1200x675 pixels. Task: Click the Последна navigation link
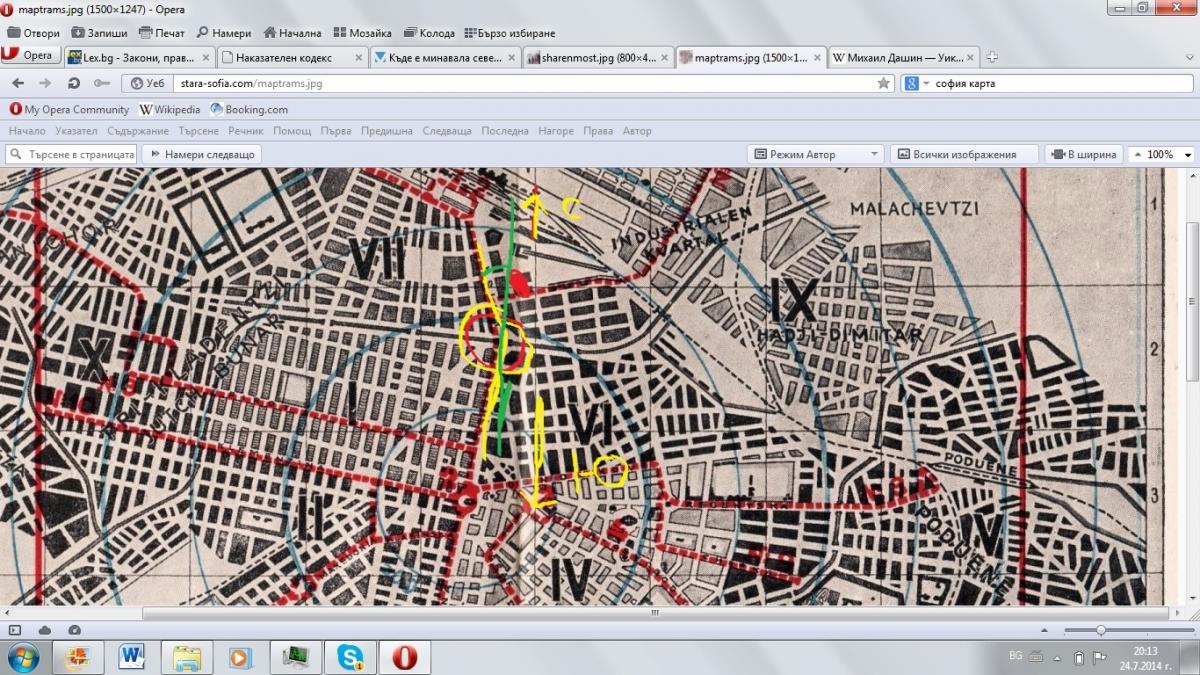coord(505,131)
